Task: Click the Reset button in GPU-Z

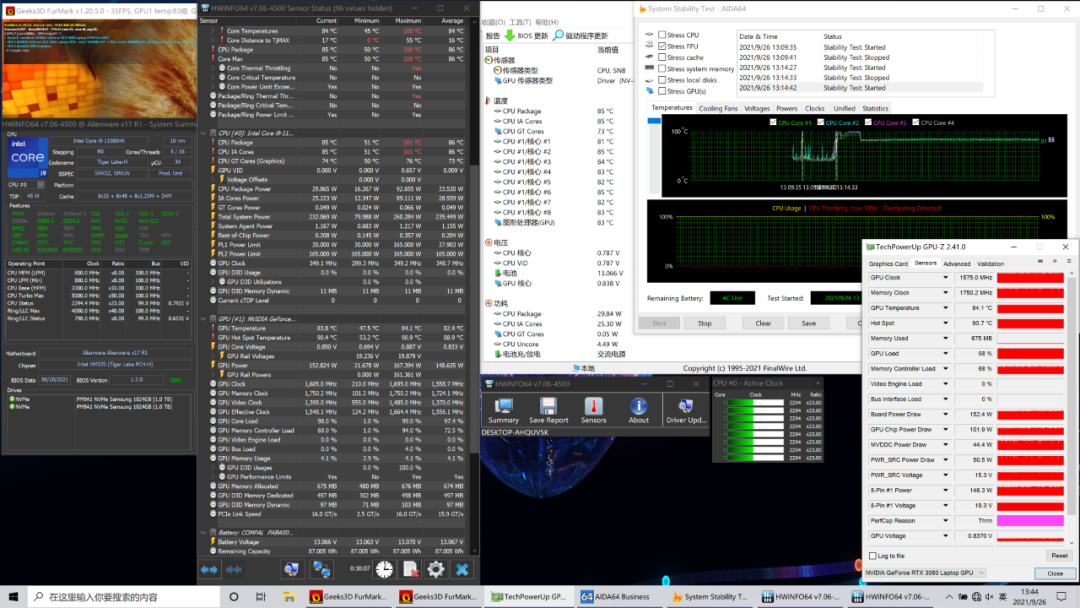Action: click(1058, 555)
